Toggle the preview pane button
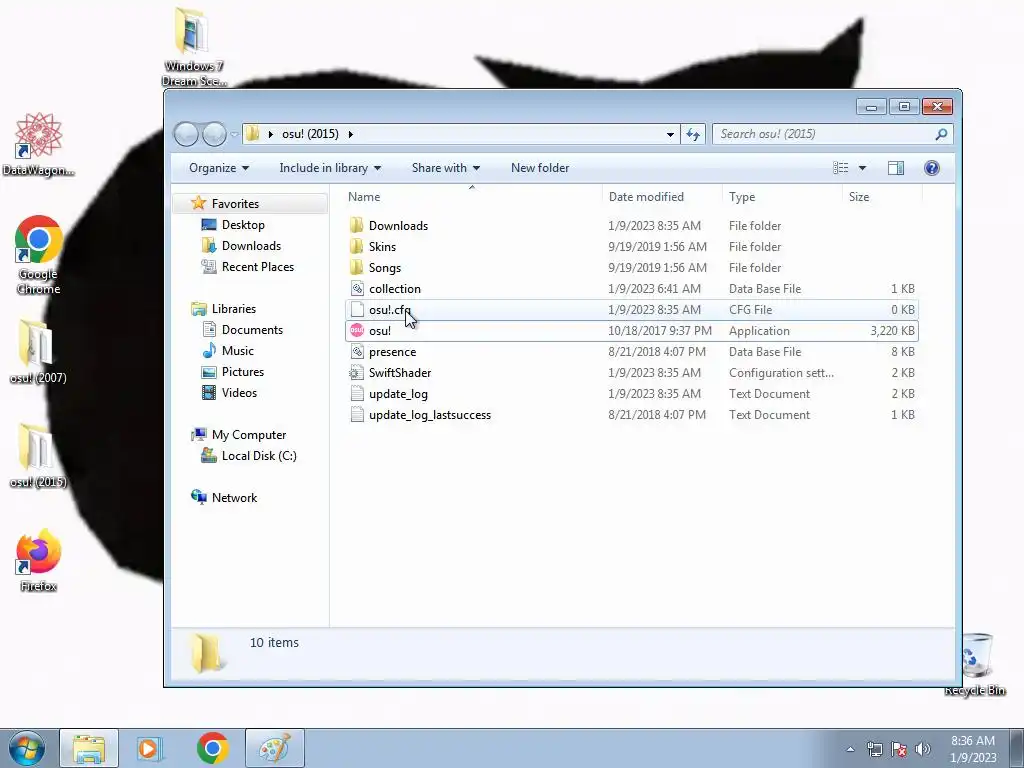The height and width of the screenshot is (768, 1024). point(895,168)
